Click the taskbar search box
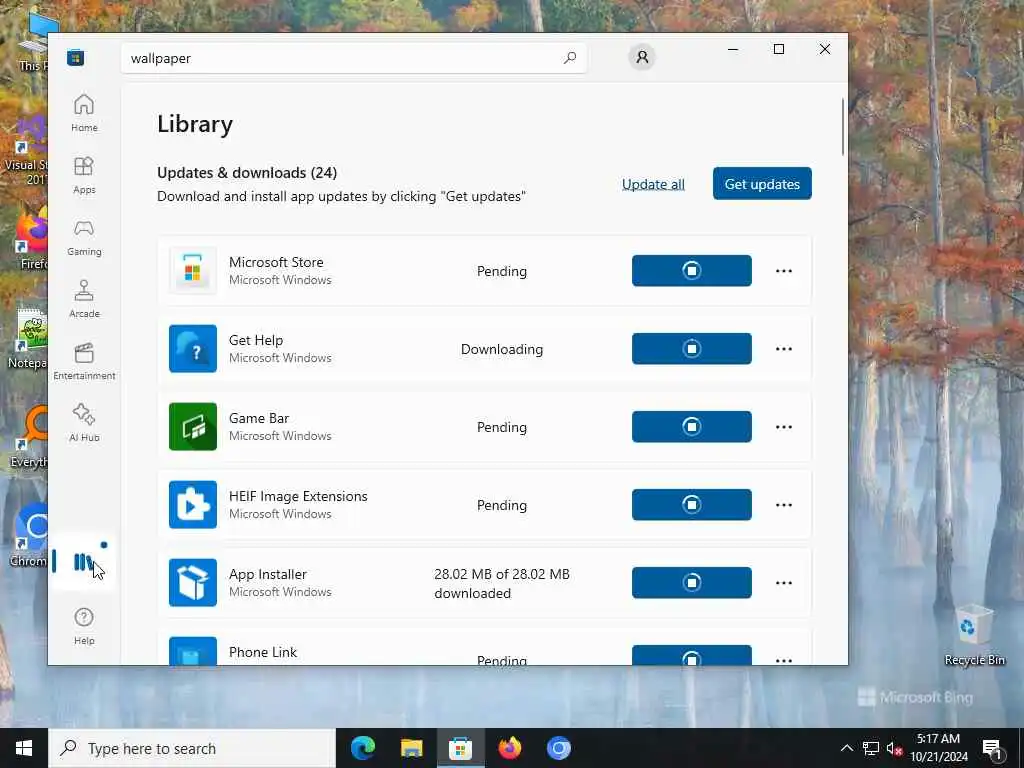 [192, 748]
